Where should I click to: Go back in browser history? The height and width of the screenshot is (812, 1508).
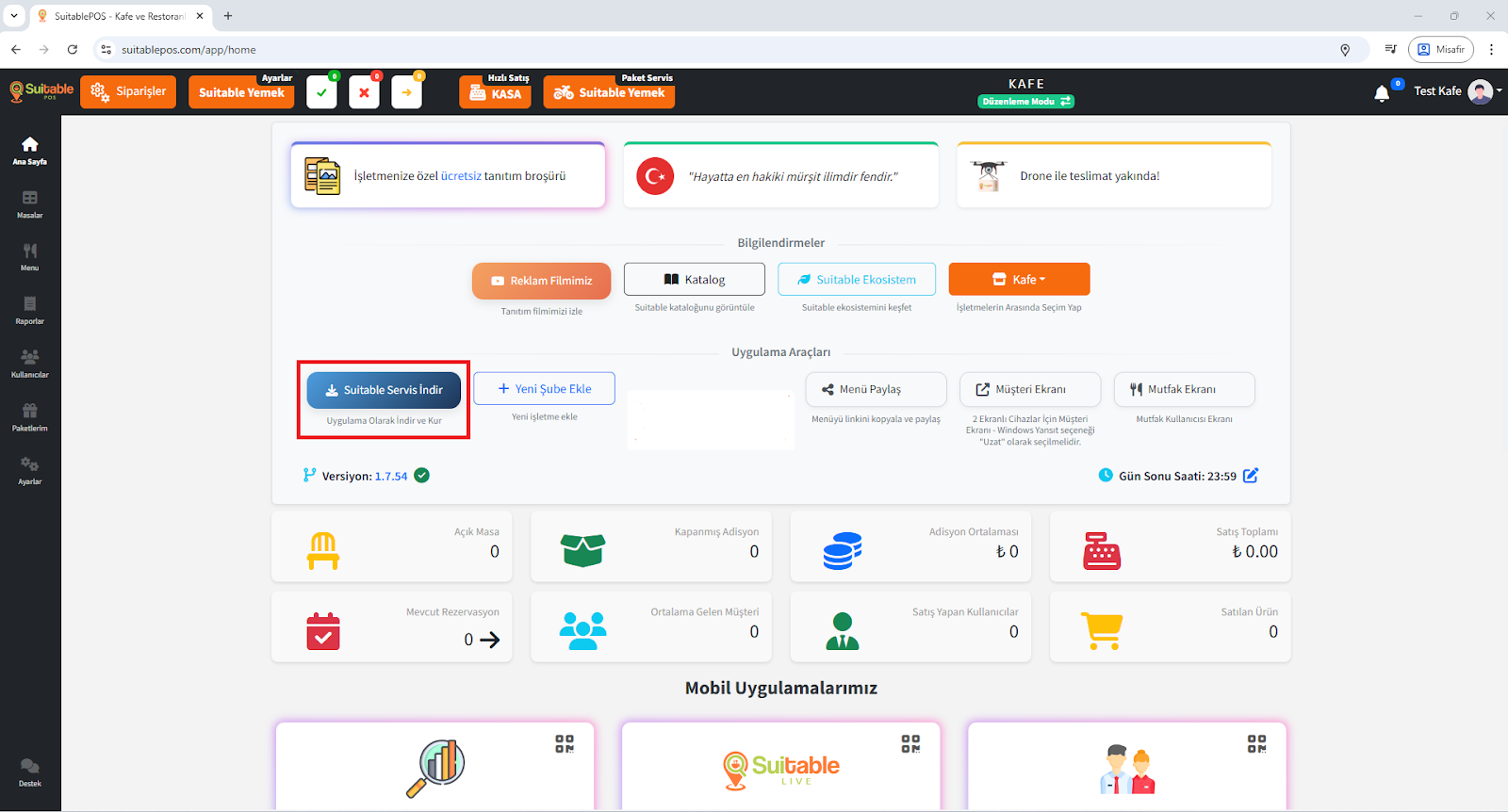[x=16, y=50]
